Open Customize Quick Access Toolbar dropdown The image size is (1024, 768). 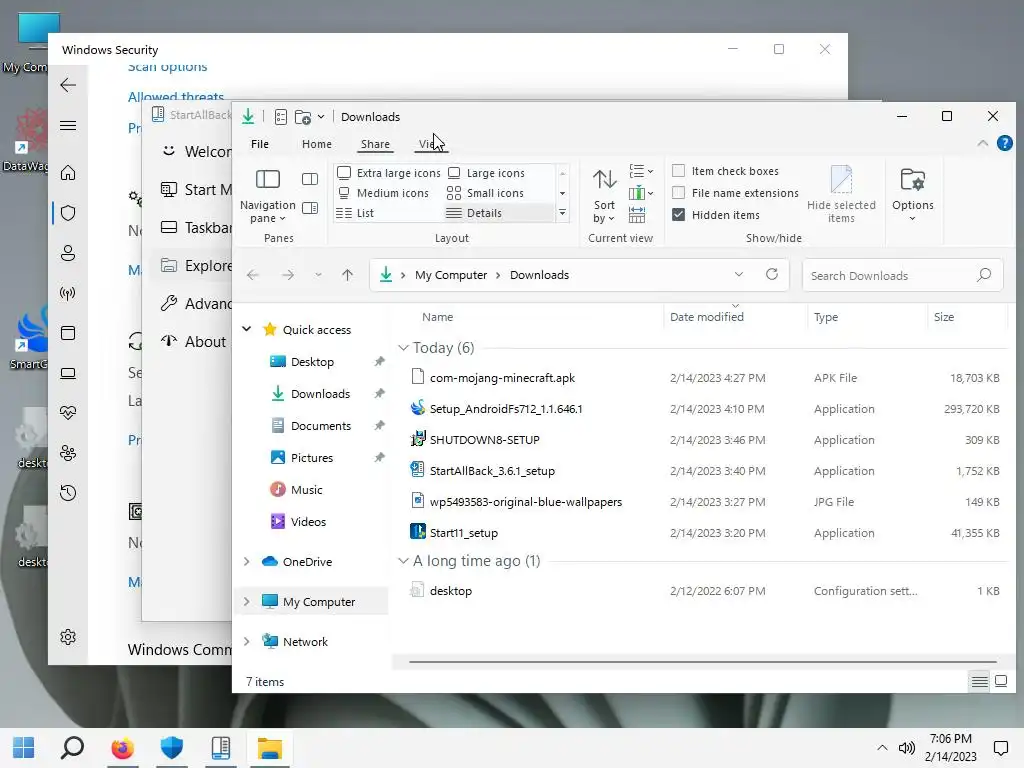tap(321, 117)
